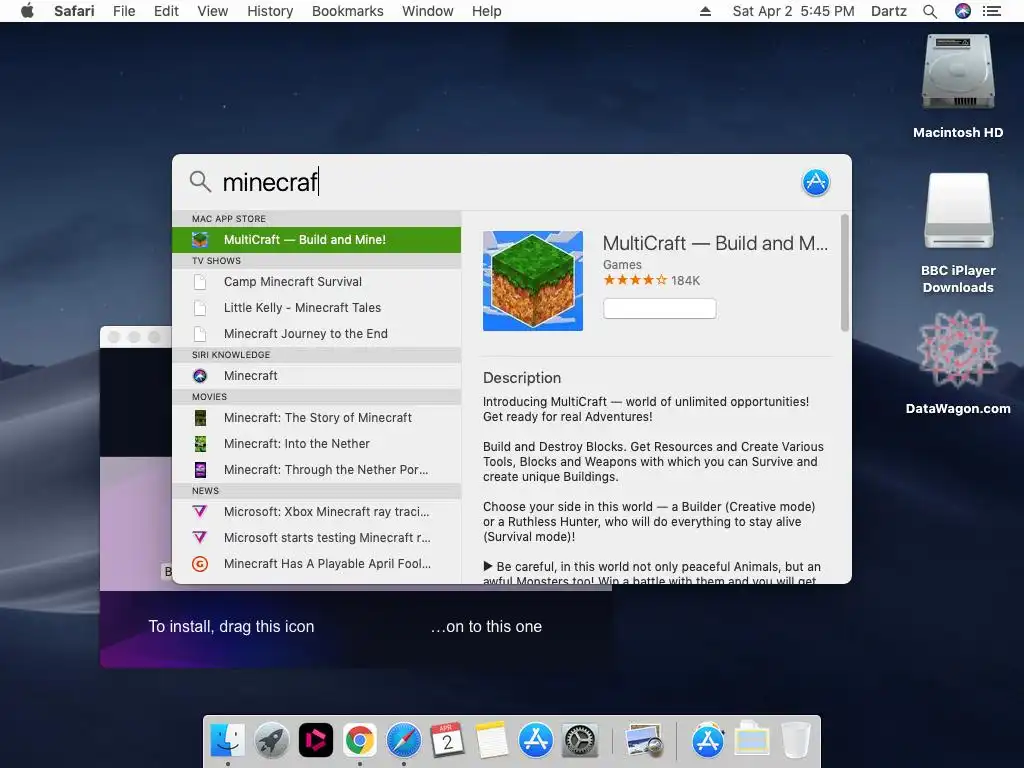Select Microsoft starts testing Minecraft news
The image size is (1024, 768).
316,537
